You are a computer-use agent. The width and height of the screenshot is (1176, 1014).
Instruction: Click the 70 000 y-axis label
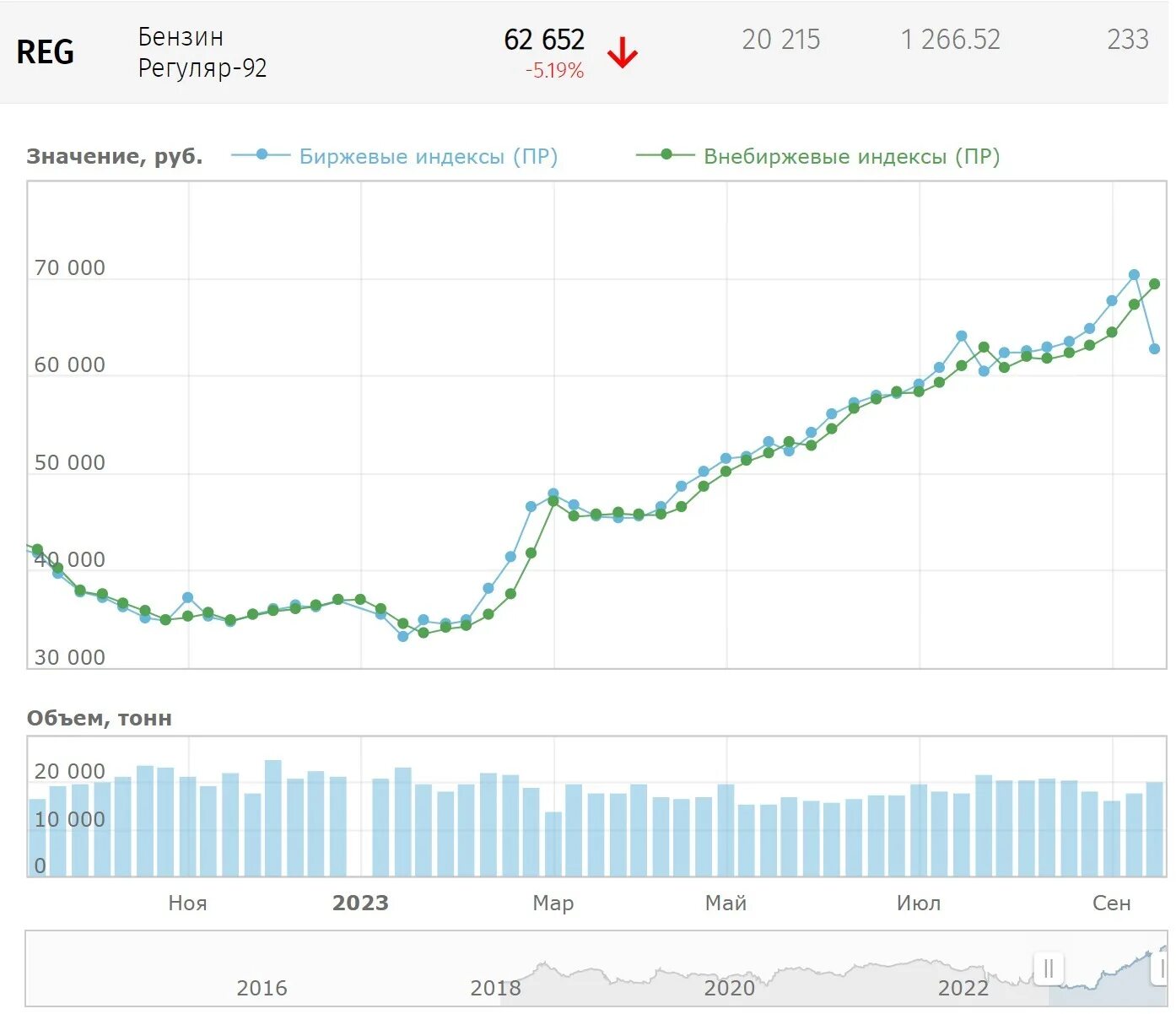70,268
